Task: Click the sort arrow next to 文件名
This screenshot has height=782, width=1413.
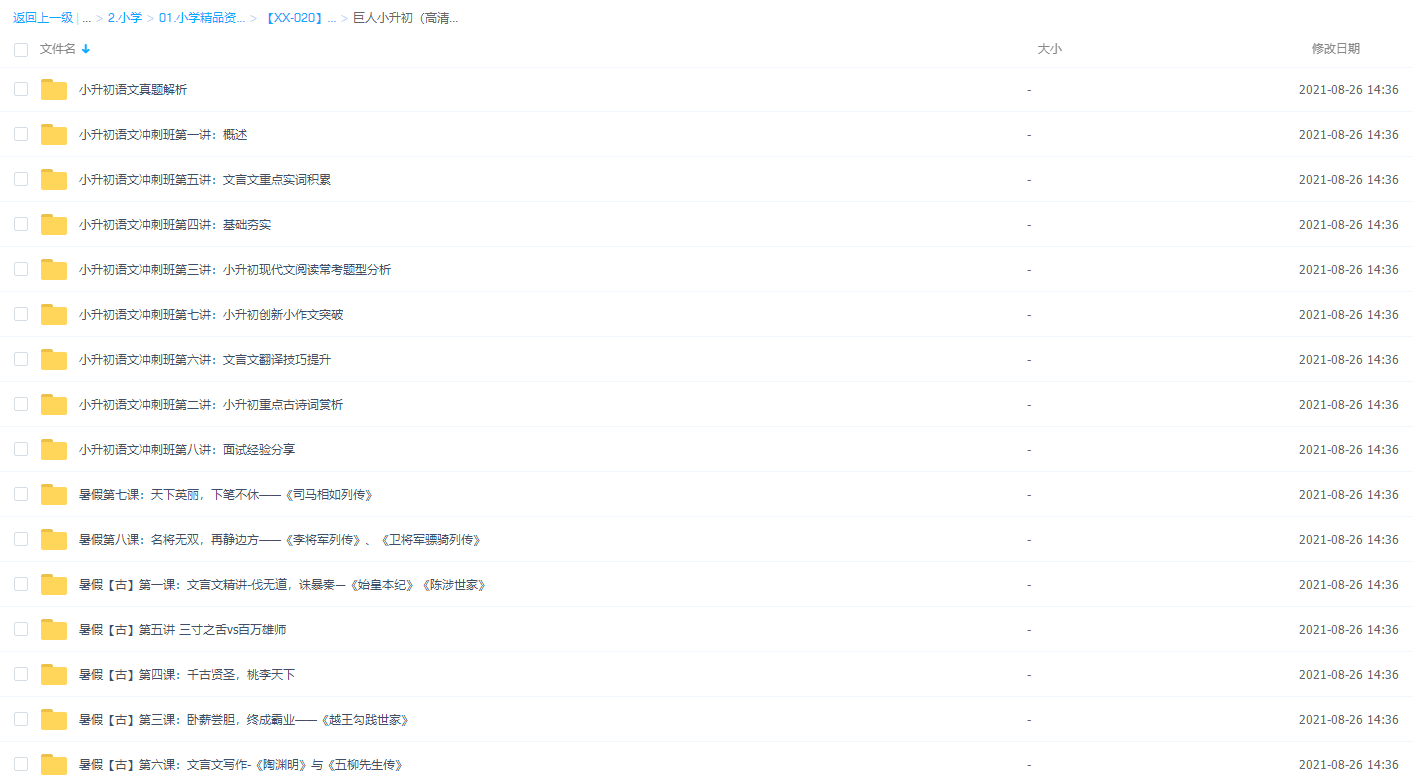Action: tap(85, 48)
